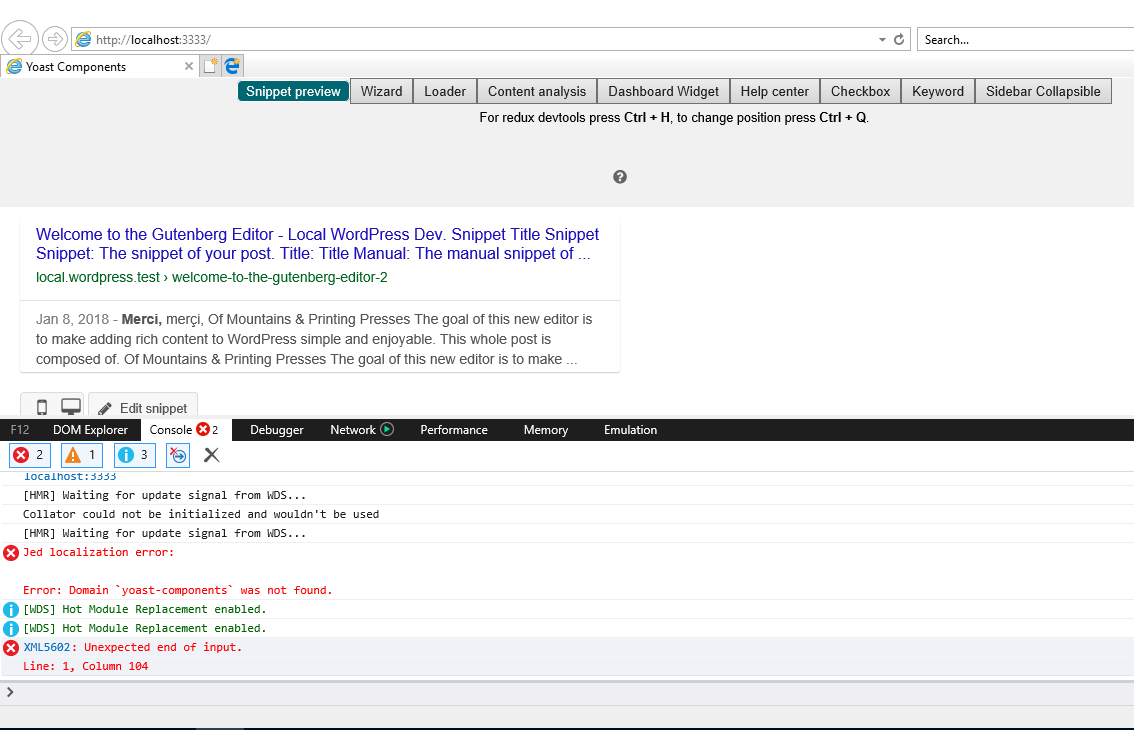Enable the clear-on-navigate console icon
This screenshot has width=1134, height=730.
[x=178, y=455]
